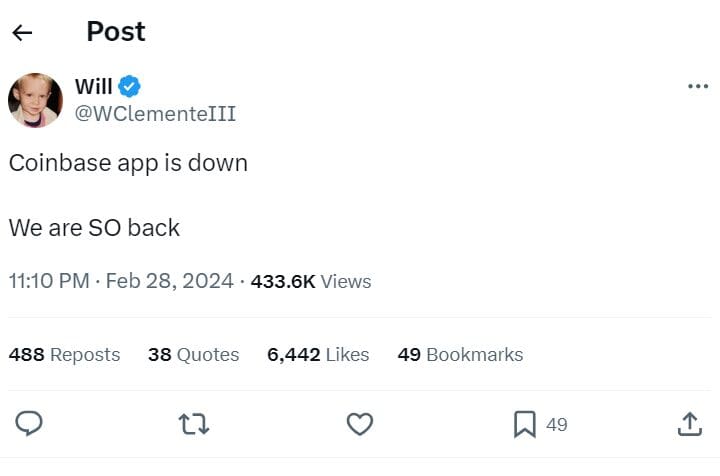Click the Post page heading

click(116, 32)
